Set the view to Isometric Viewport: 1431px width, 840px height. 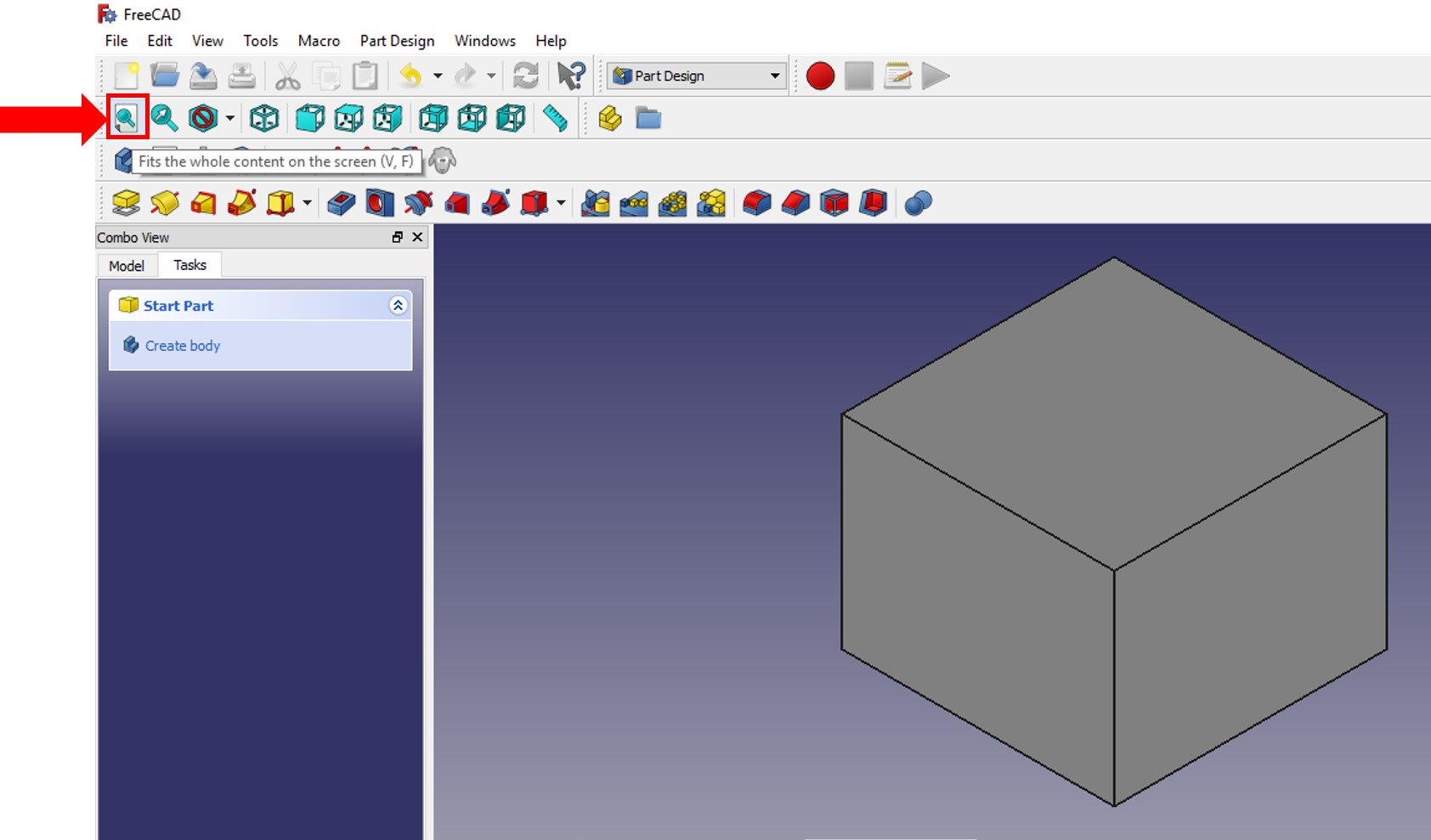click(264, 119)
